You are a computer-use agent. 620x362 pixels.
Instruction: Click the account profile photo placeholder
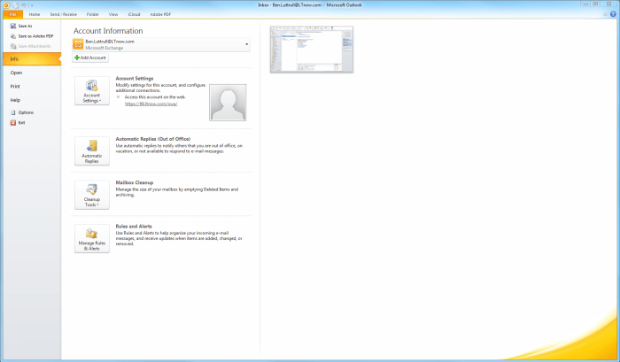pos(228,102)
